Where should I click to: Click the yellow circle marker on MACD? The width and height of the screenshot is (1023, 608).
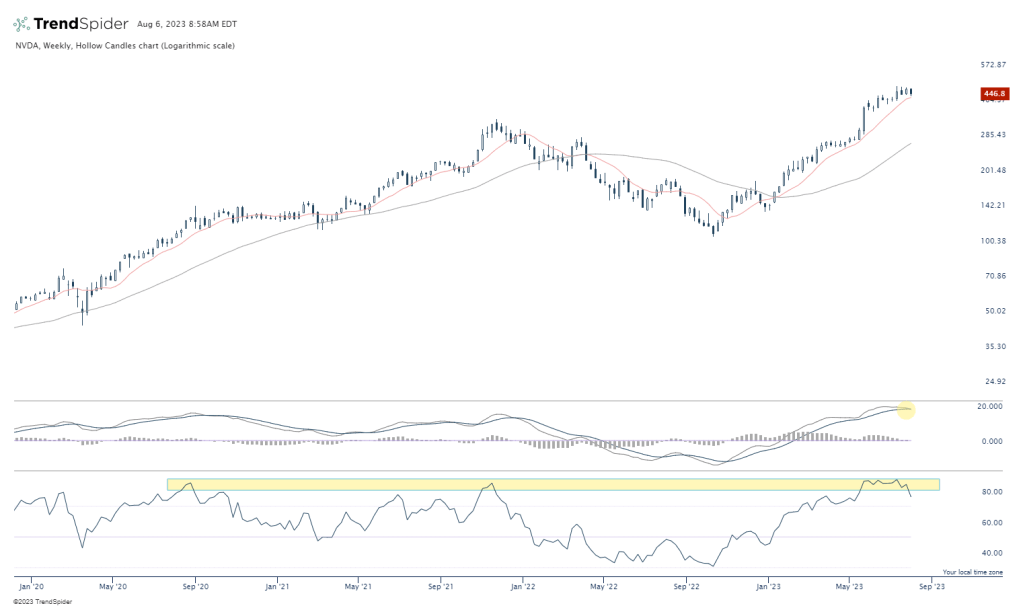906,409
